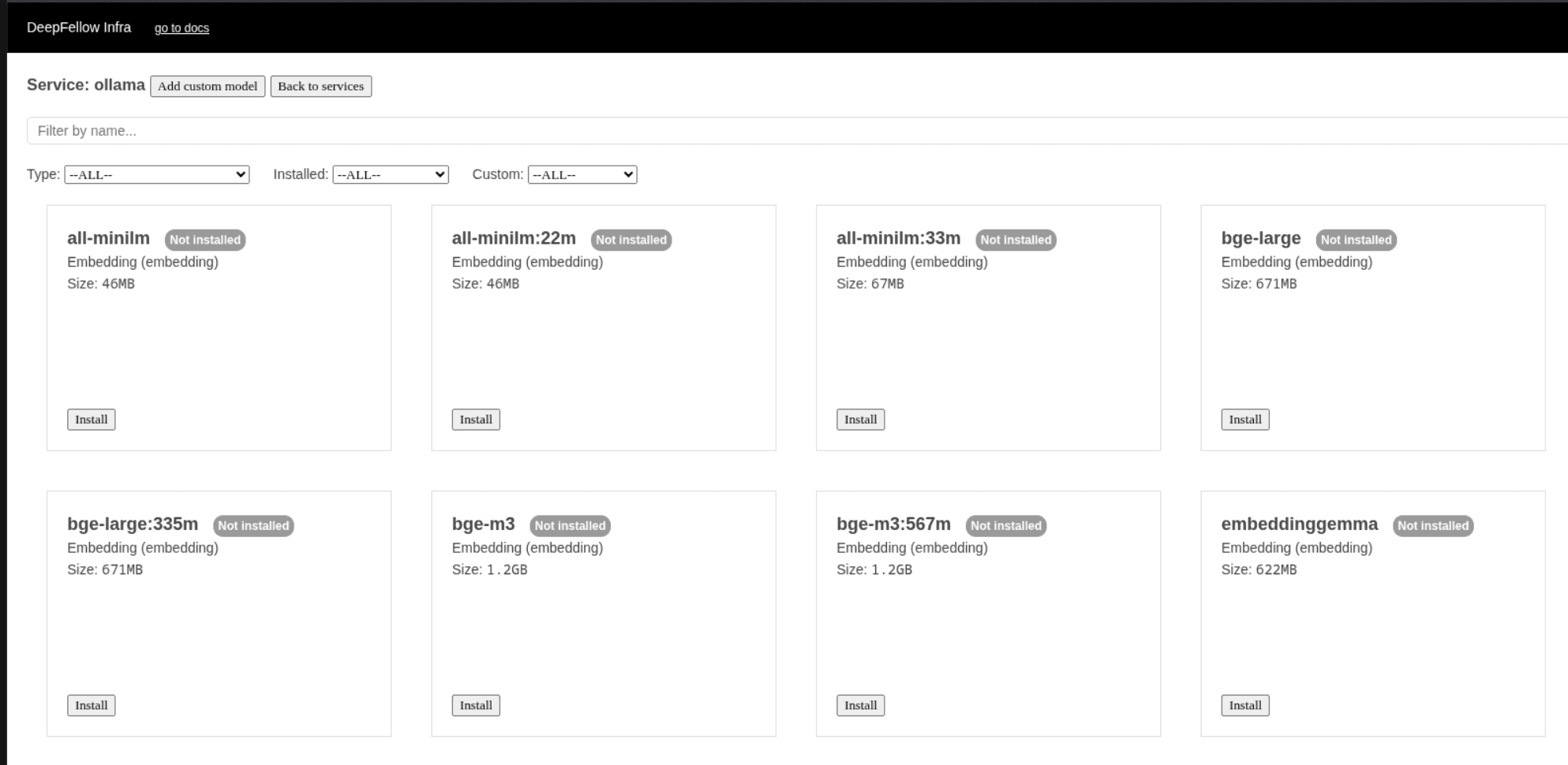Install the embeddinggemma model
This screenshot has height=765, width=1568.
(1244, 704)
